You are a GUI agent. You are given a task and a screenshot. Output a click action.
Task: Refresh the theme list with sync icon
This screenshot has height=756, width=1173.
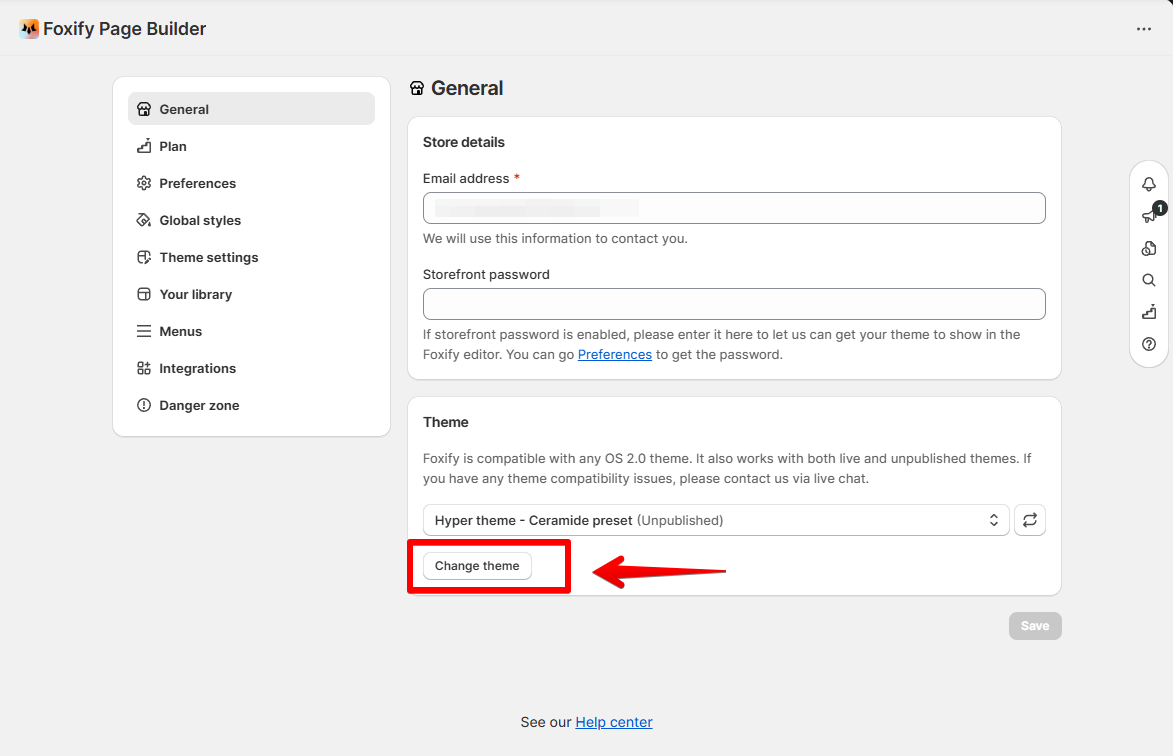pyautogui.click(x=1030, y=520)
